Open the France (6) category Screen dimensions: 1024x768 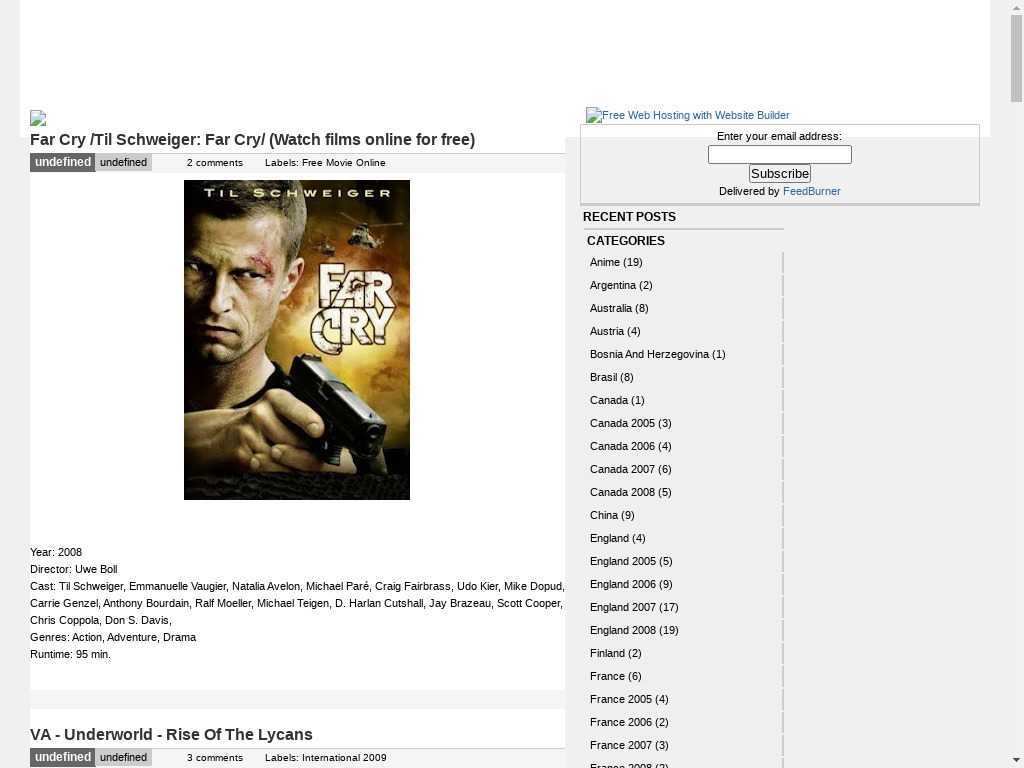tap(615, 676)
